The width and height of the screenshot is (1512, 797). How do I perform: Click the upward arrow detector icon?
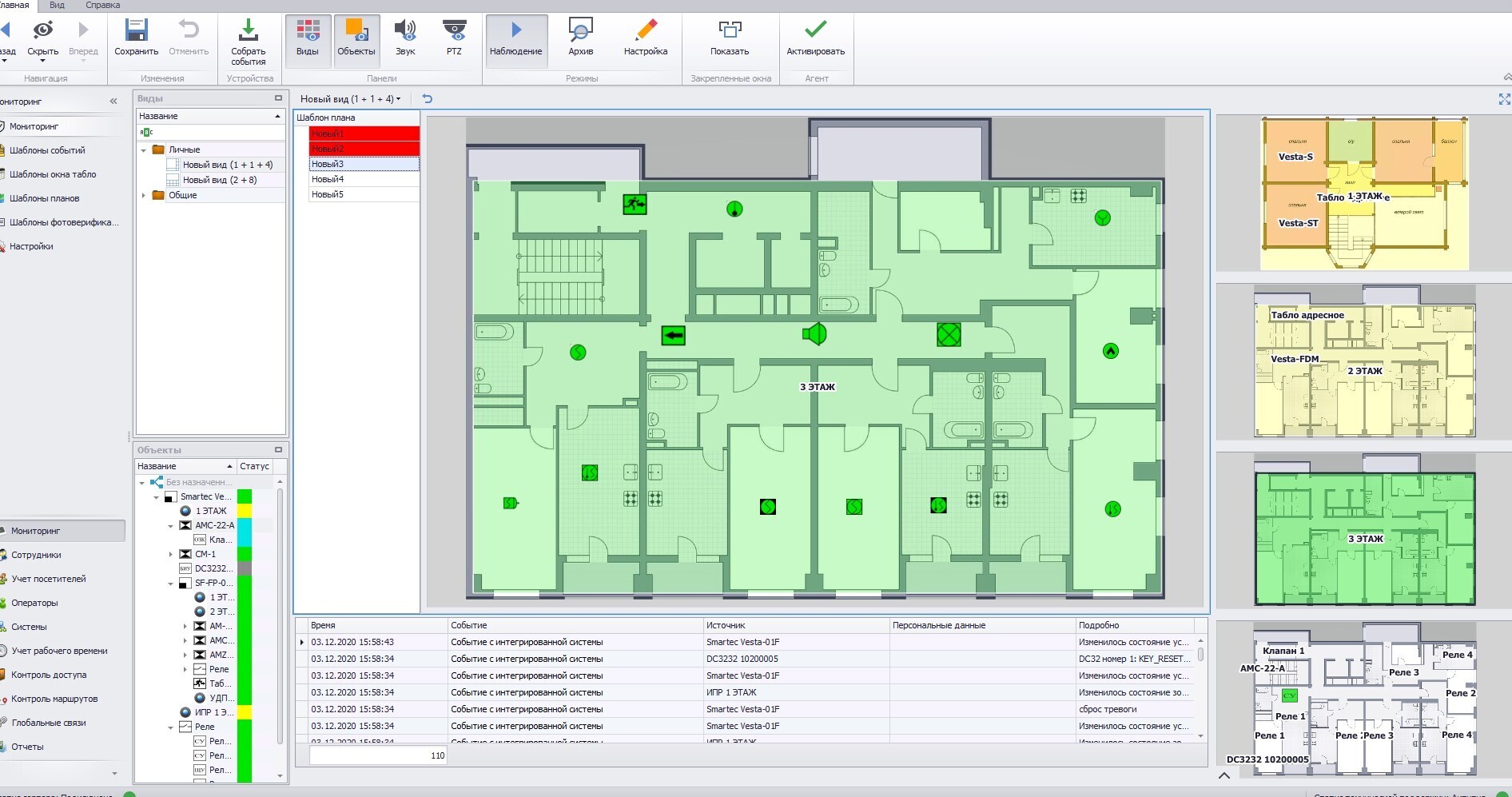point(1110,351)
